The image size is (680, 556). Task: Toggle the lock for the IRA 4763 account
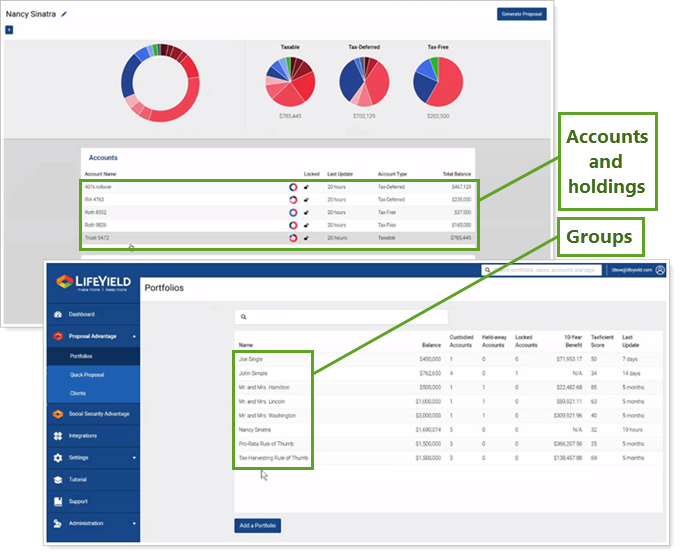coord(307,199)
